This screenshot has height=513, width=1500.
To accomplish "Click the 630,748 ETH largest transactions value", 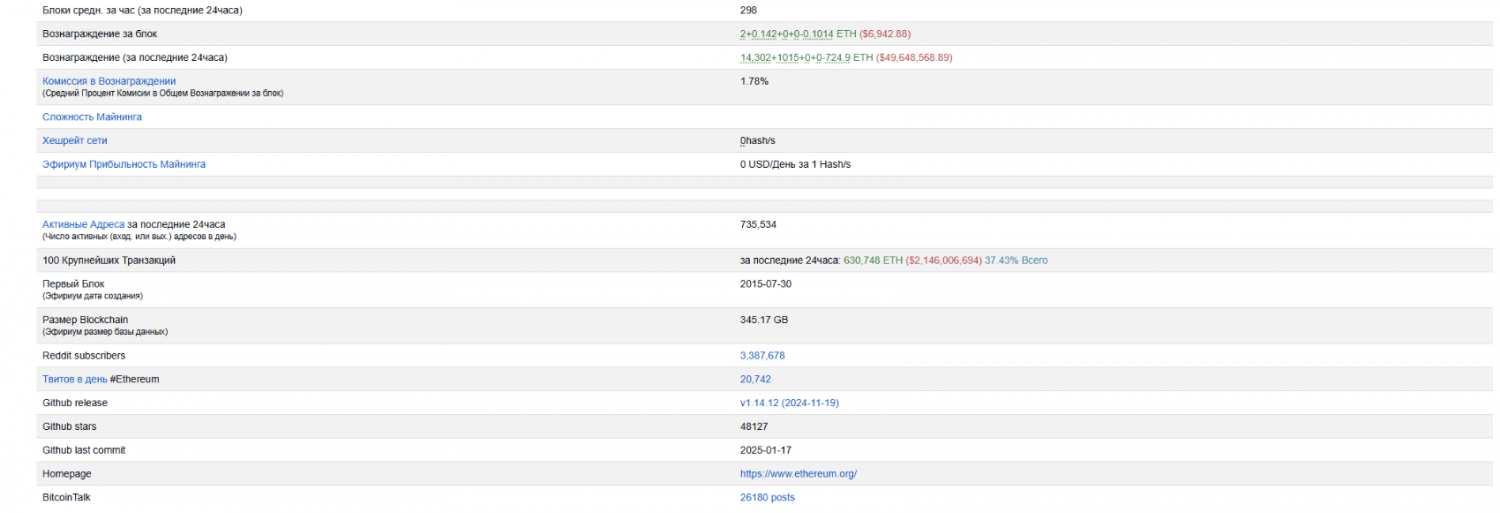I will 873,260.
